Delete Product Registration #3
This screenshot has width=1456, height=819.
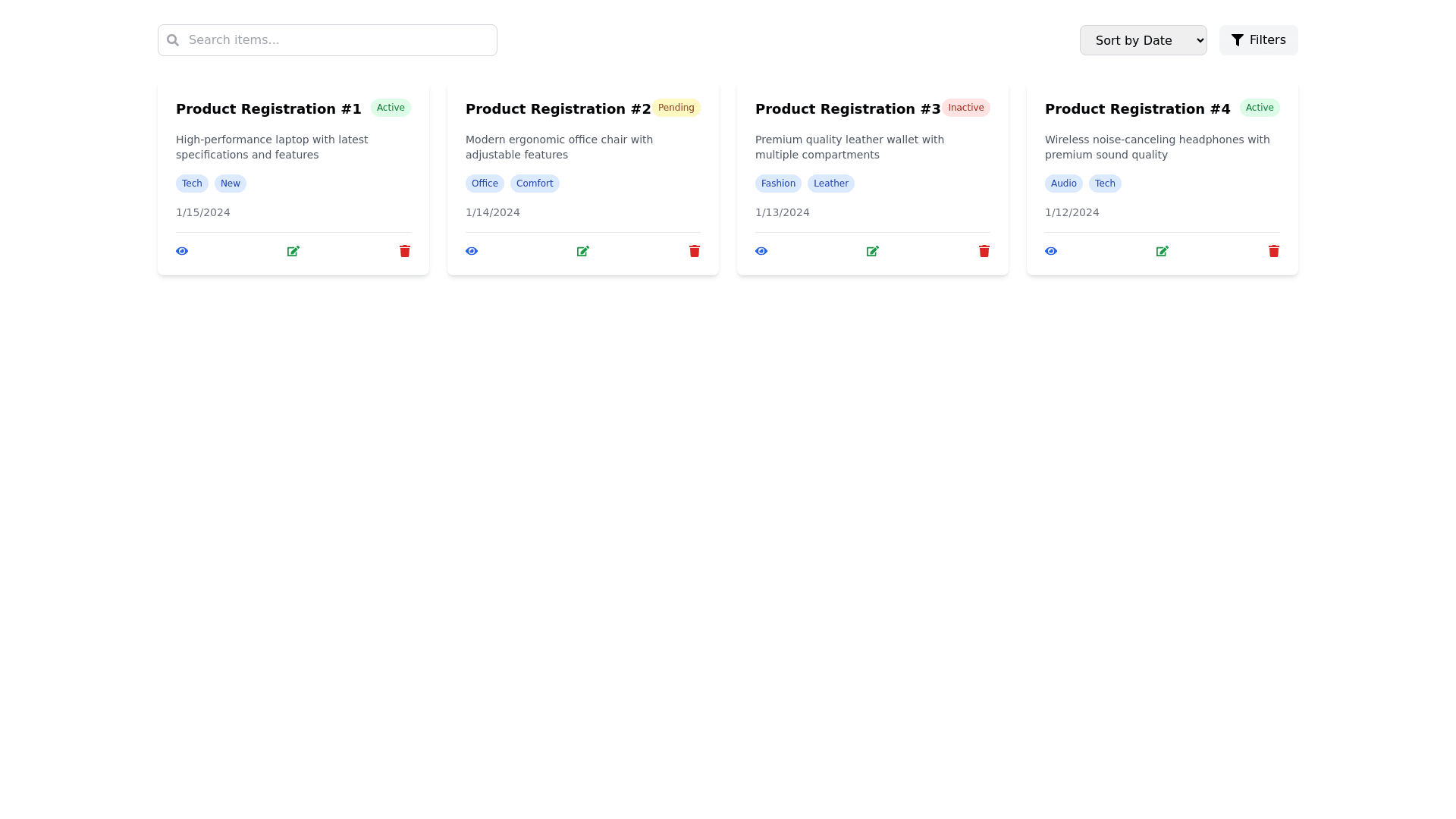pyautogui.click(x=984, y=251)
